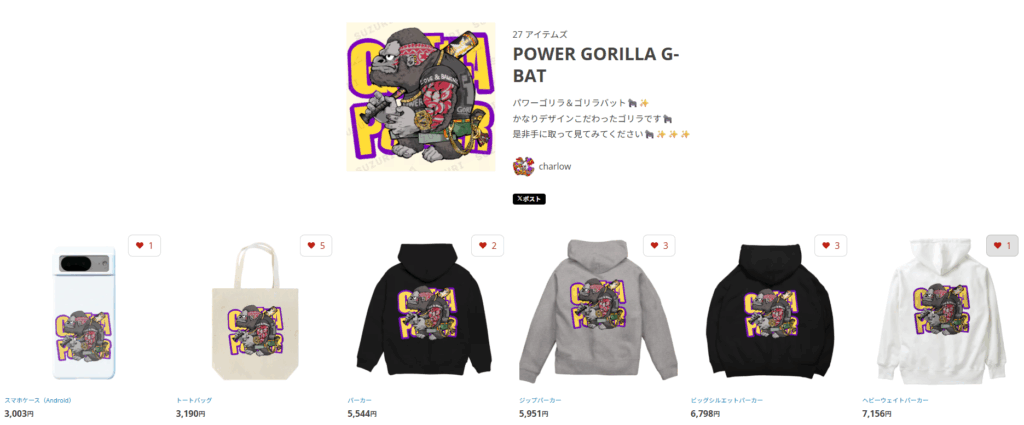The image size is (1024, 425).
Task: Open the トートバッグ product link
Action: pos(194,400)
